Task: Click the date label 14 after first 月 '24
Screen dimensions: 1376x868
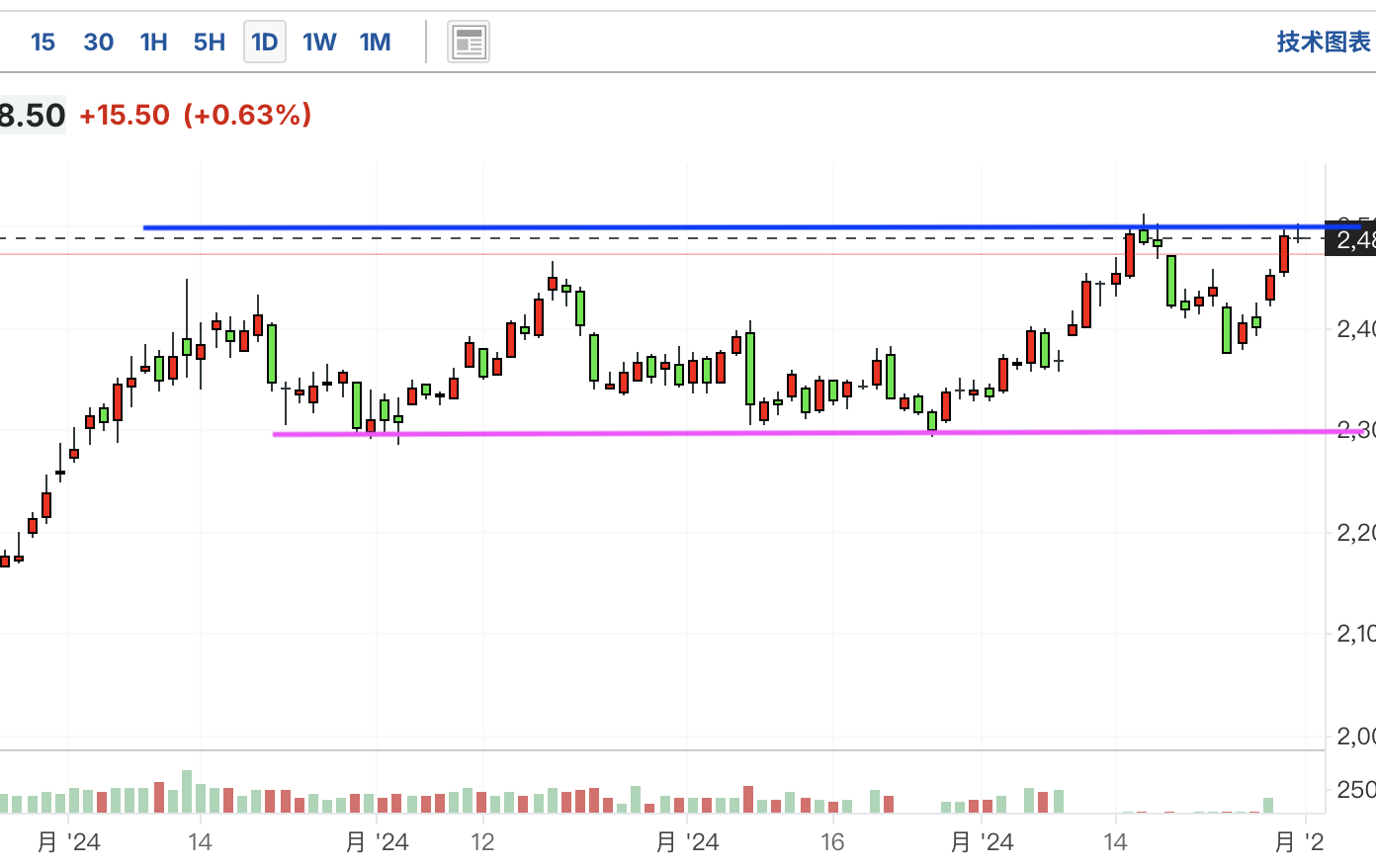Action: (x=200, y=842)
